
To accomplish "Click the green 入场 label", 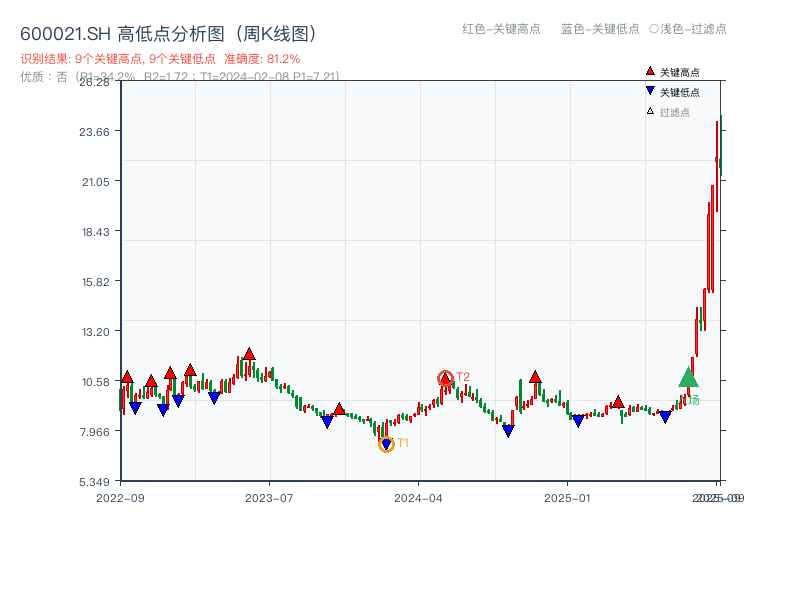I will click(x=689, y=401).
